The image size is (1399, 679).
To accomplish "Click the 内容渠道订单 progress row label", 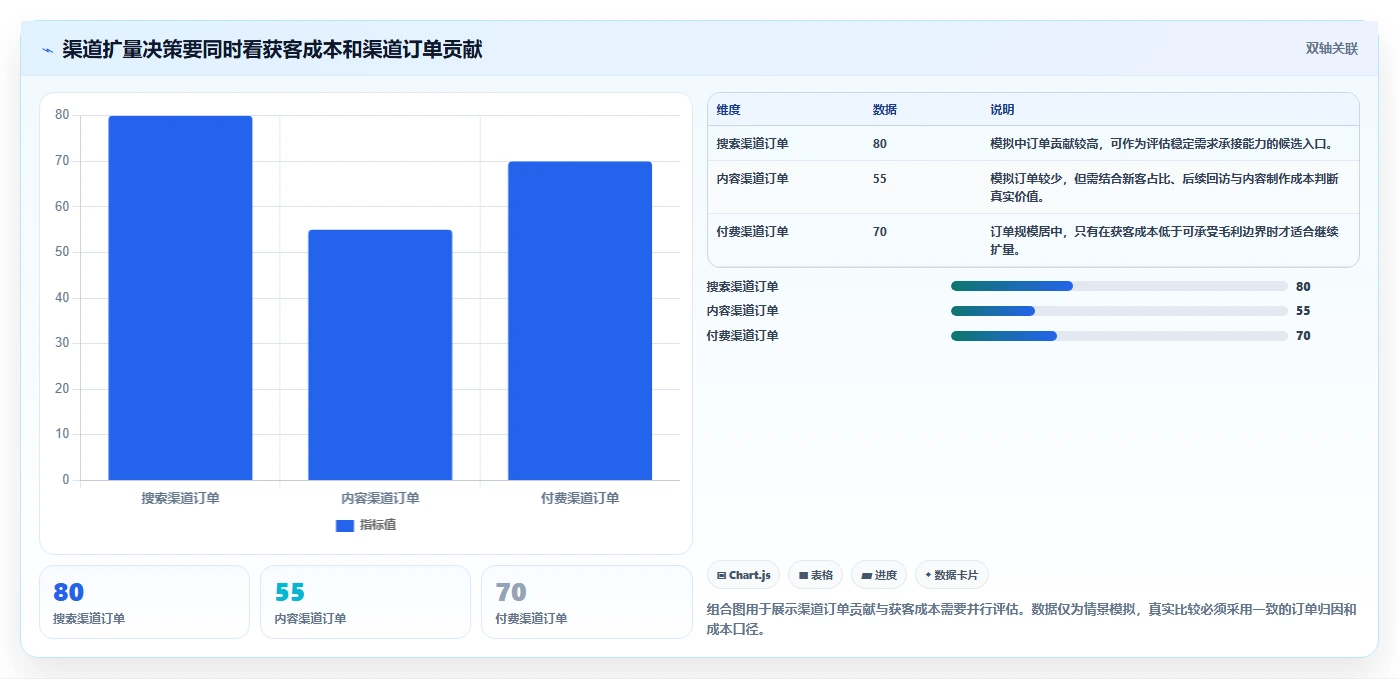I will click(742, 311).
